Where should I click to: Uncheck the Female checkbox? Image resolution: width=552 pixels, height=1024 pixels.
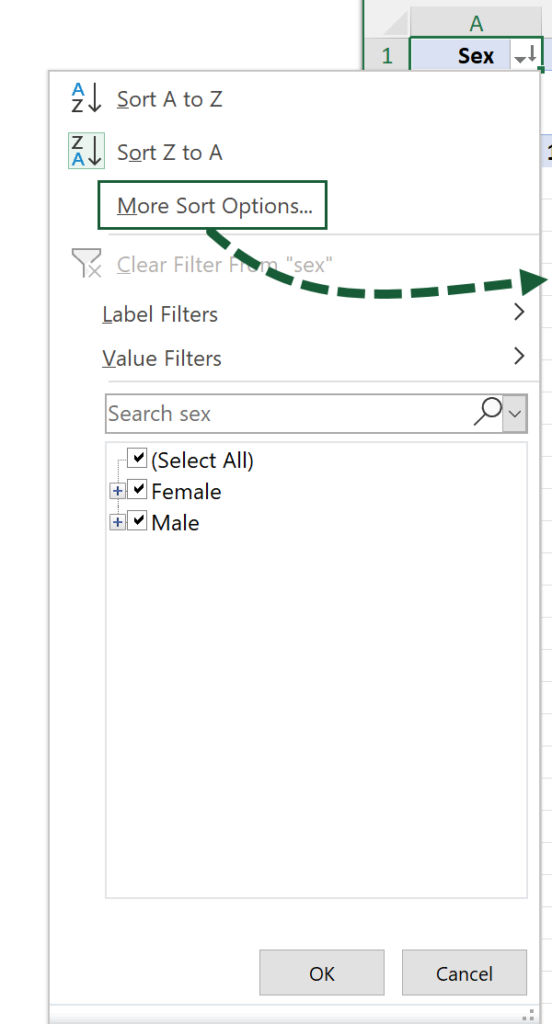click(137, 490)
